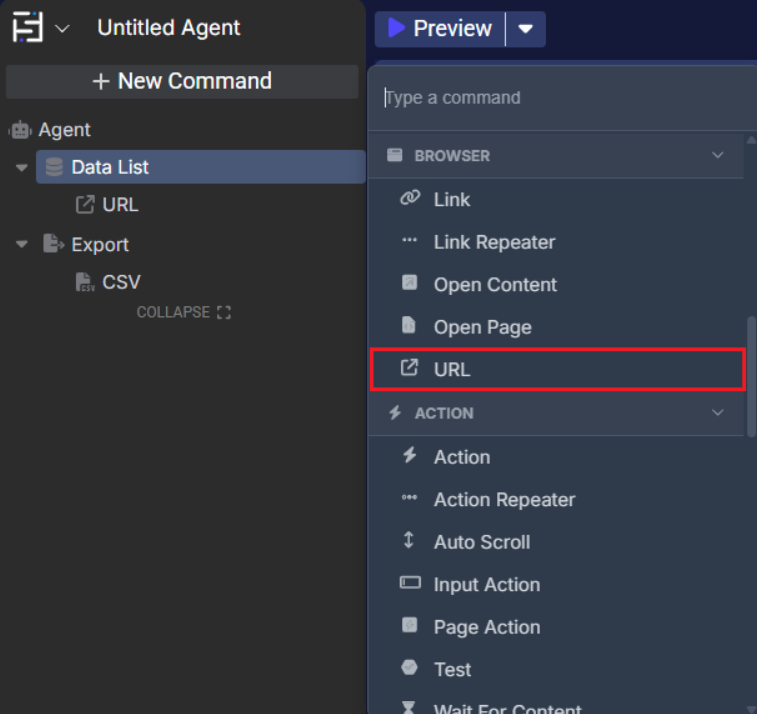Select the Open Content command icon
Image resolution: width=757 pixels, height=714 pixels.
point(409,283)
